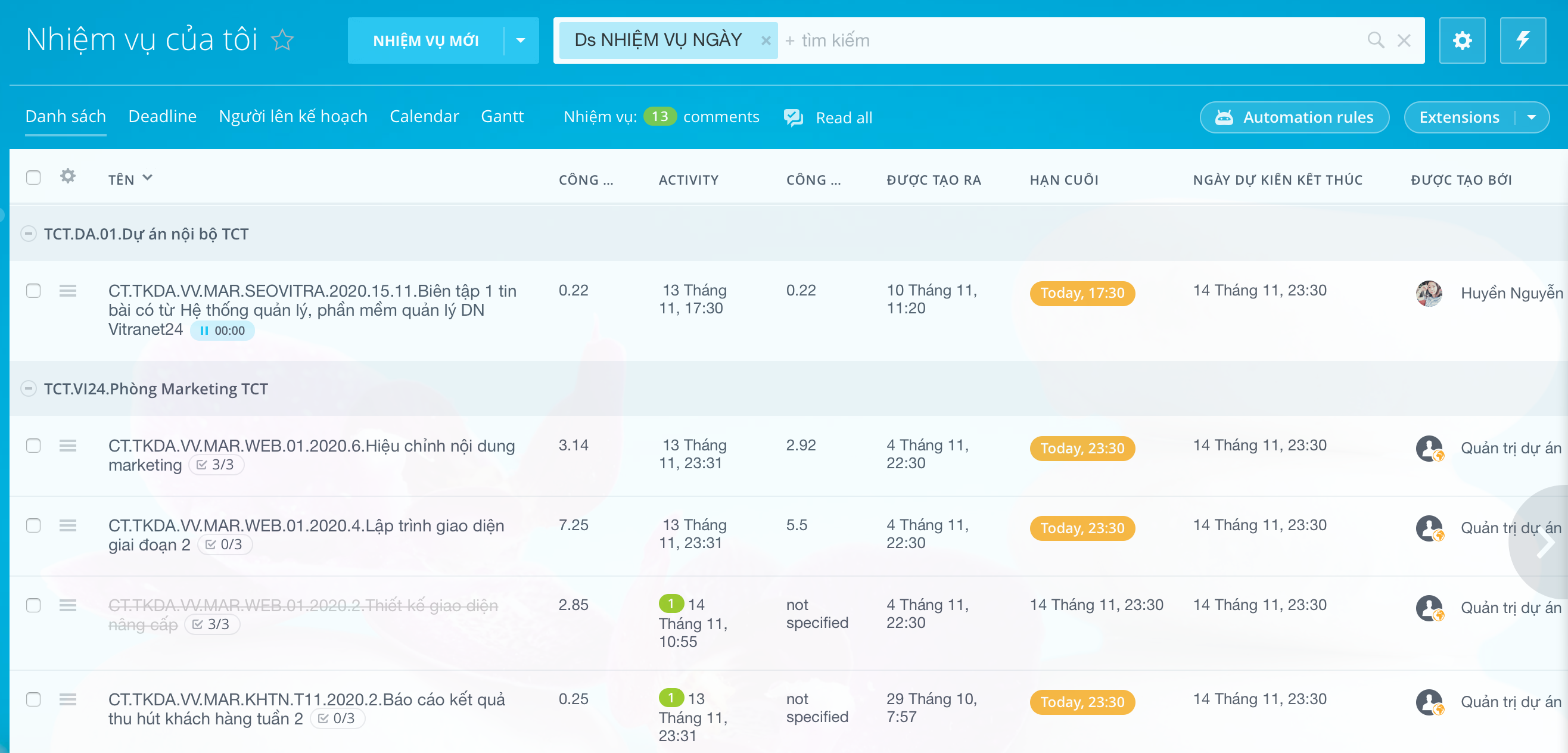The width and height of the screenshot is (1568, 753).
Task: Remove the Ds NHIỆM VỤ NGÀY filter
Action: click(765, 41)
